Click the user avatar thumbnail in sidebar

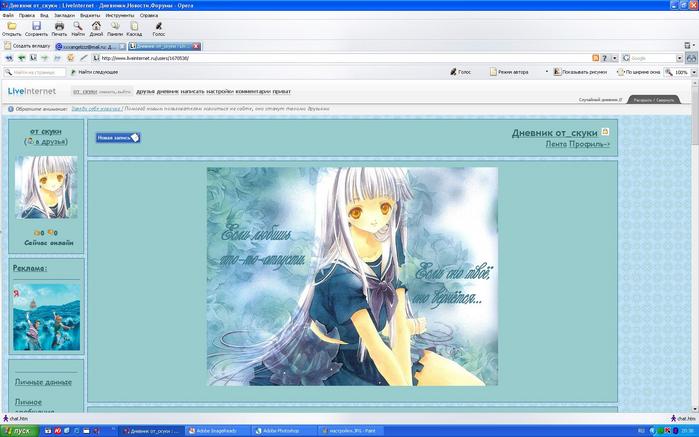pos(46,187)
